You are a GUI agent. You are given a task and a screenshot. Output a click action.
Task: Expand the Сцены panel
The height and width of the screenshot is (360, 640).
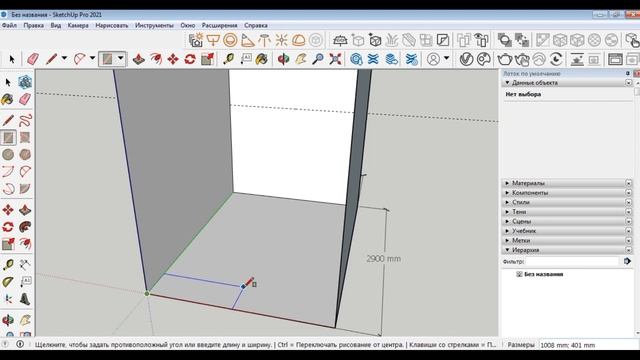(507, 221)
